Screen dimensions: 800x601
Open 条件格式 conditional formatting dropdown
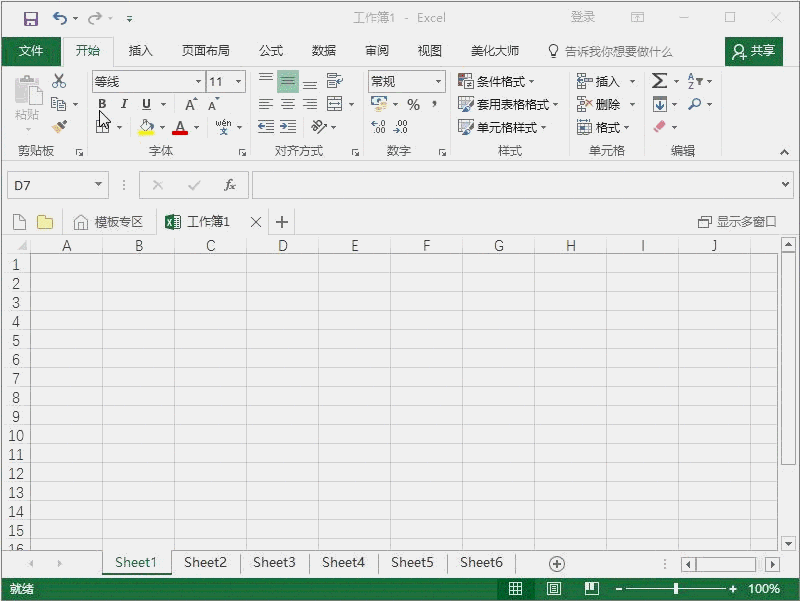point(496,81)
